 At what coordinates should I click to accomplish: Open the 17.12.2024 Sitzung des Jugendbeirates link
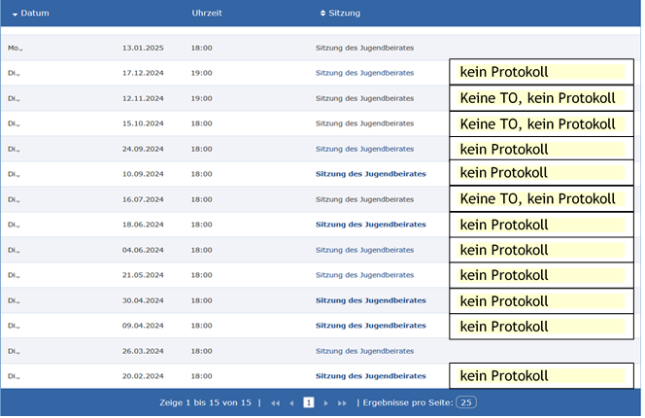pos(364,73)
